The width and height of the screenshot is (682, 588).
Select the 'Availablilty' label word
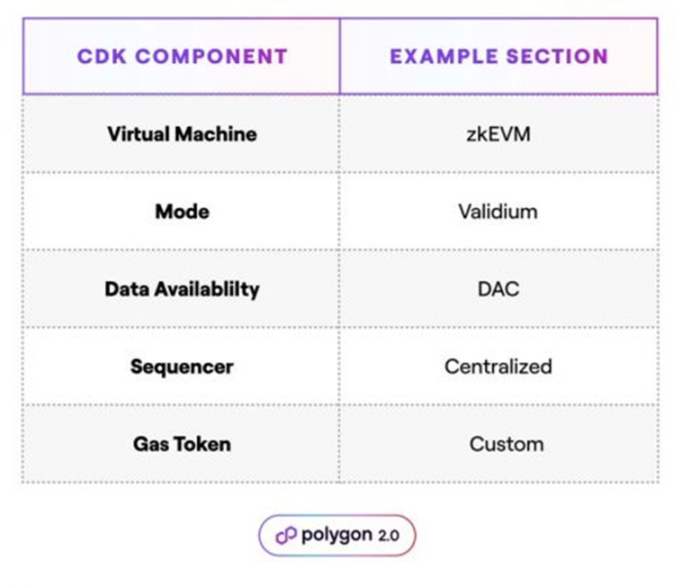point(206,290)
